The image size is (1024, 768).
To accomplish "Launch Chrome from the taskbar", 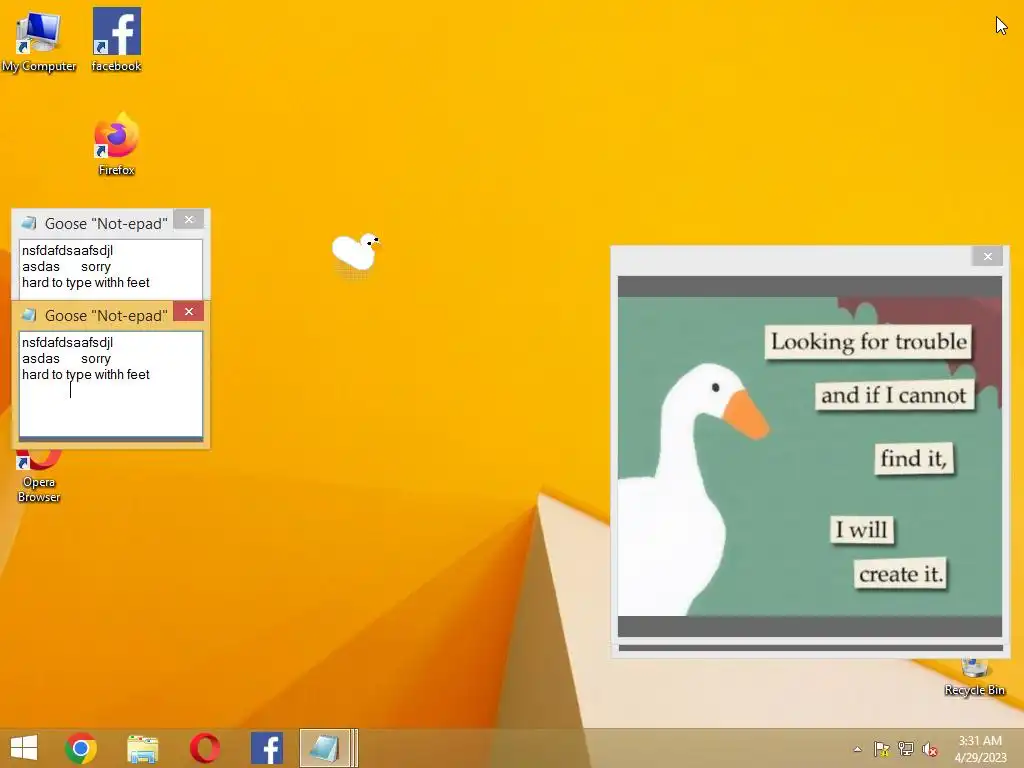I will point(81,748).
